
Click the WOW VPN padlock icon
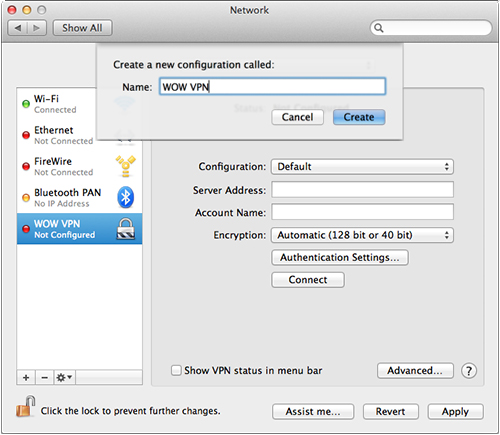coord(126,229)
